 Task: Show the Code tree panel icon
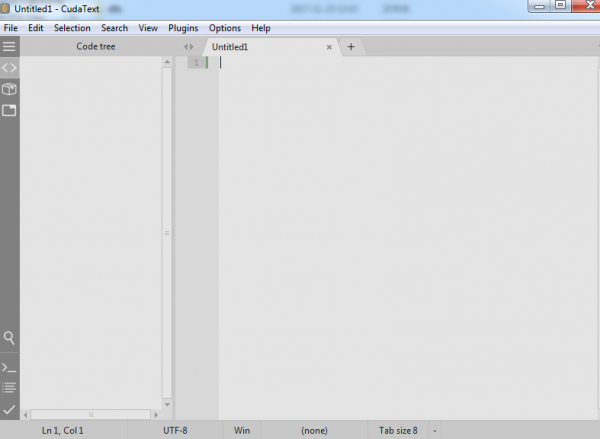tap(9, 68)
